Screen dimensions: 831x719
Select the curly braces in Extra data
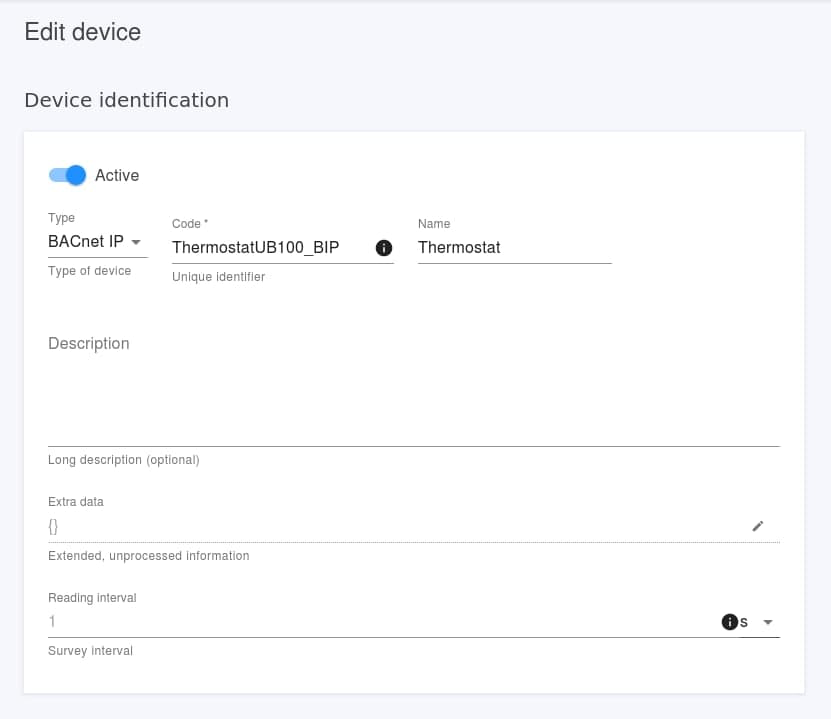[x=52, y=525]
